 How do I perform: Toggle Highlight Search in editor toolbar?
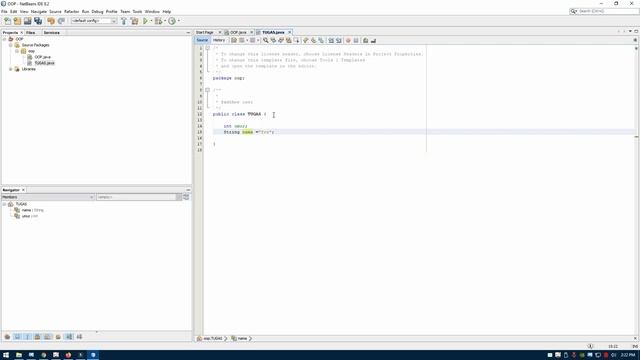point(289,40)
